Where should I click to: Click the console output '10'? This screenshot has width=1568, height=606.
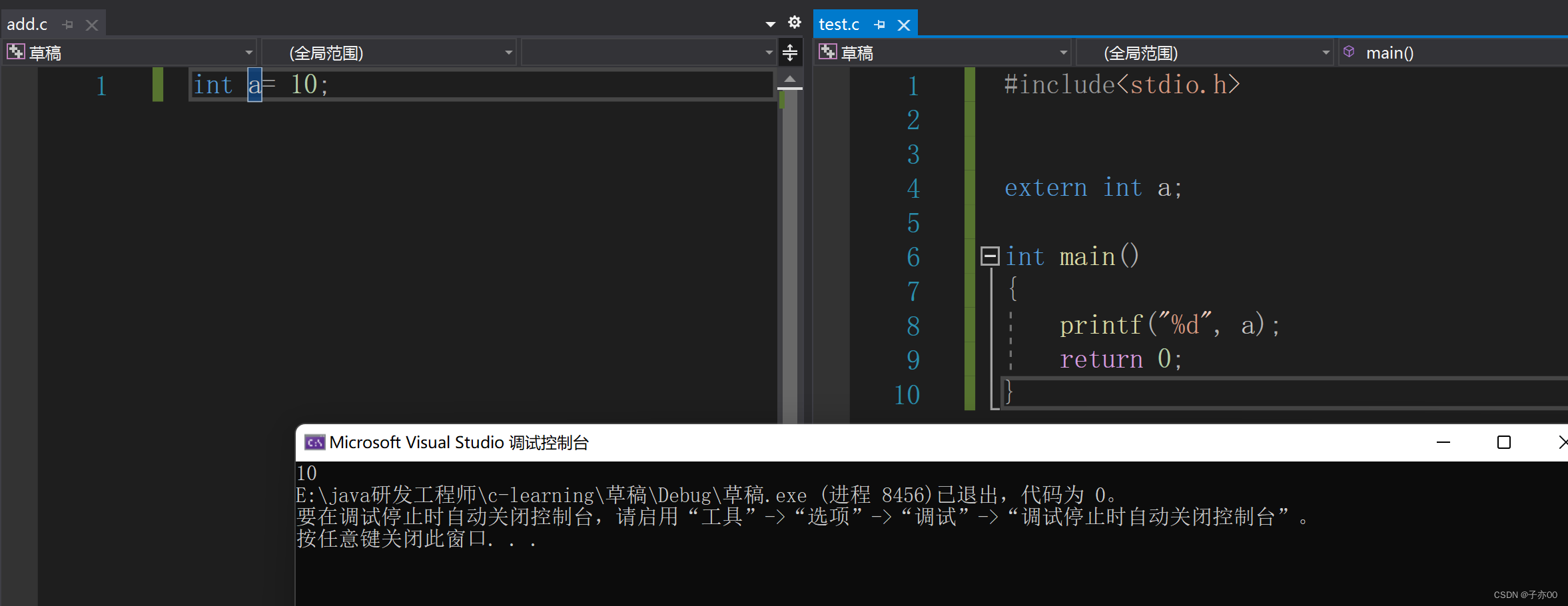pos(306,473)
